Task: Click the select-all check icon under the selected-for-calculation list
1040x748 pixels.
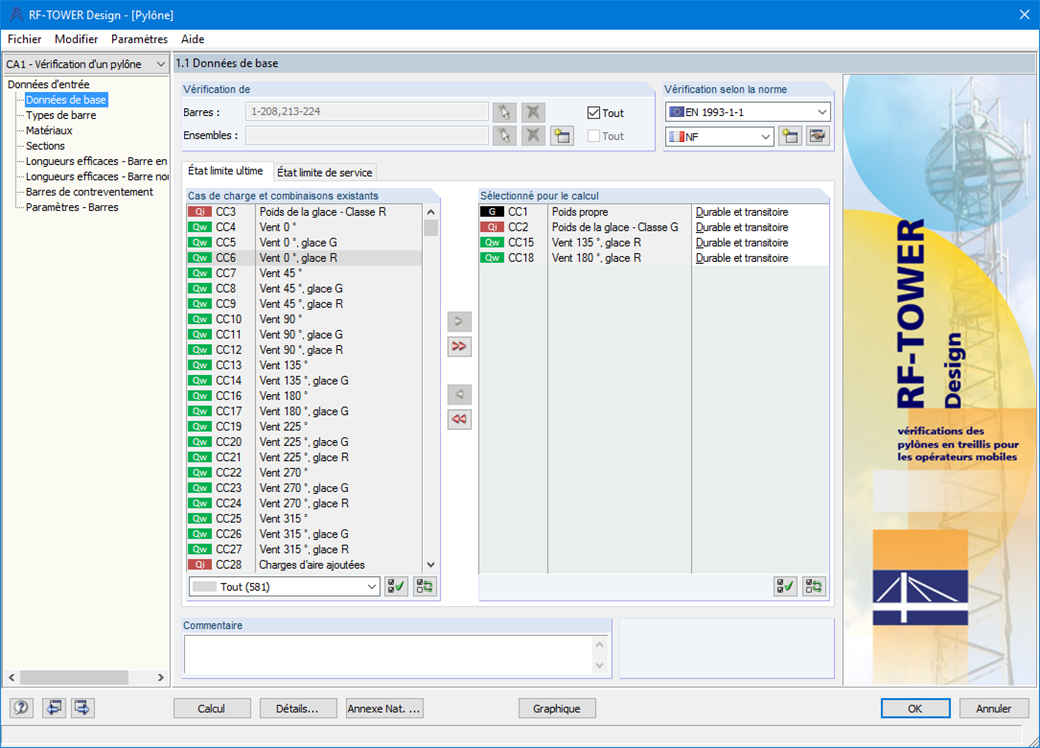Action: click(x=785, y=586)
